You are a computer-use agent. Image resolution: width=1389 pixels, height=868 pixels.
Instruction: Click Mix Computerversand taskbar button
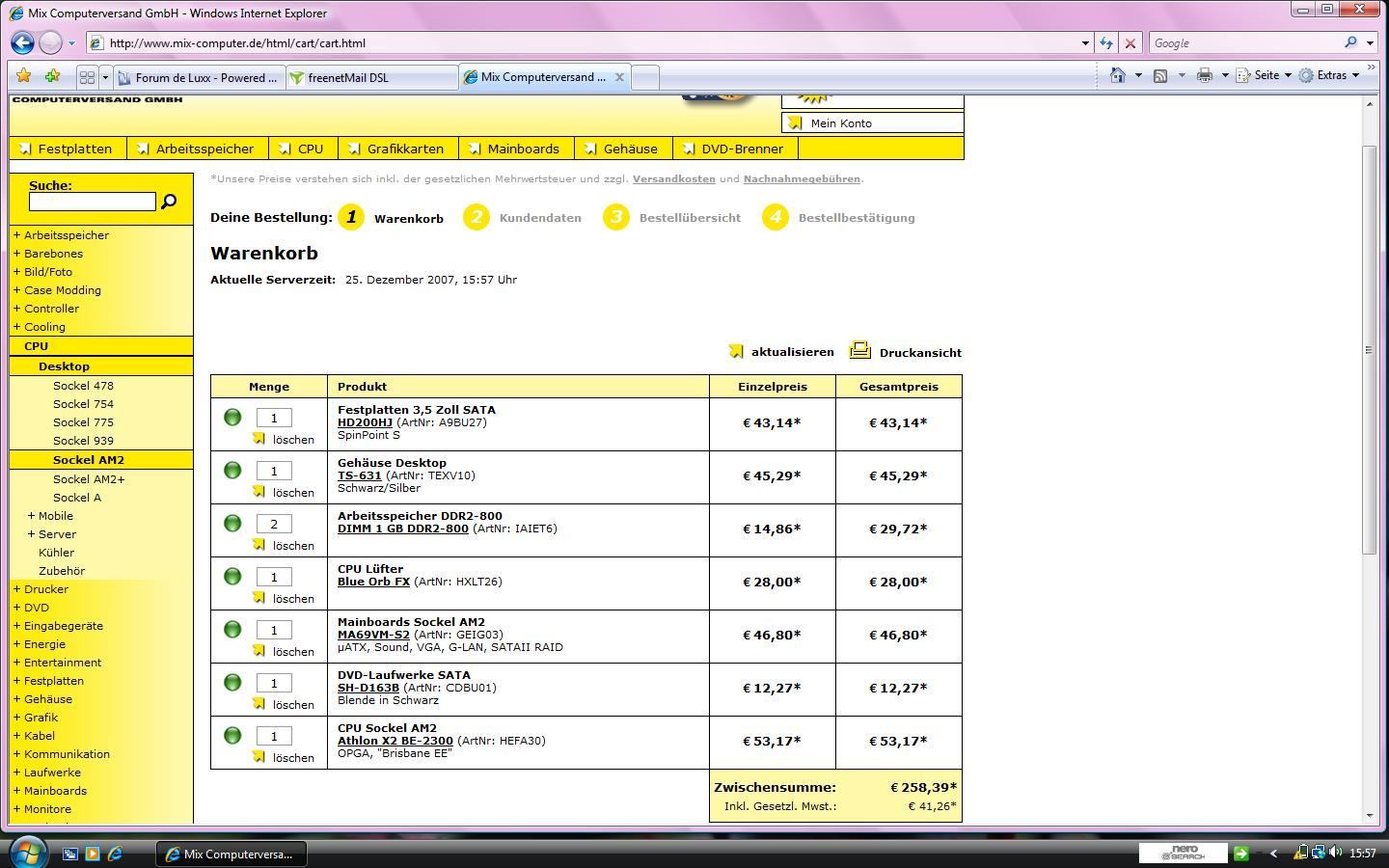click(x=231, y=854)
